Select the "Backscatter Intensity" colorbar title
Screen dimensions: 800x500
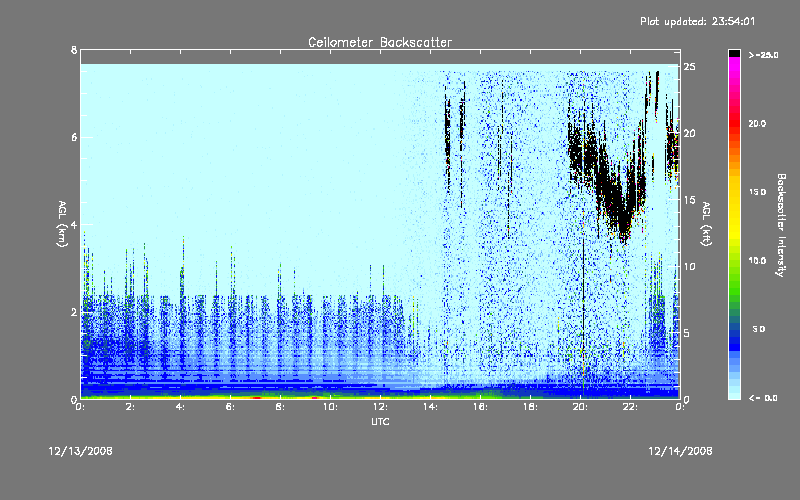point(781,225)
